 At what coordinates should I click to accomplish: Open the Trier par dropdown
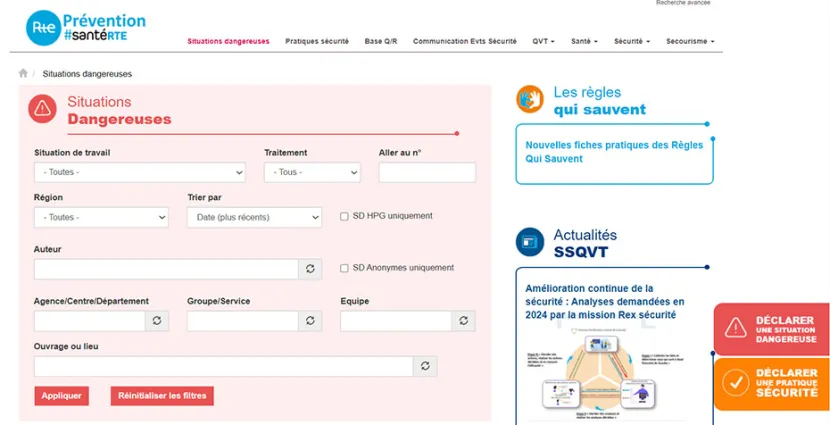point(255,218)
